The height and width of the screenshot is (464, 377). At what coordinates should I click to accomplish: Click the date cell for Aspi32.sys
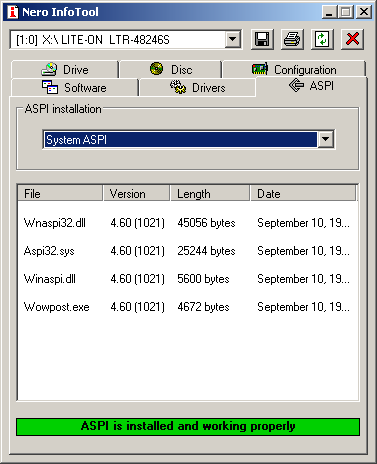coord(303,251)
